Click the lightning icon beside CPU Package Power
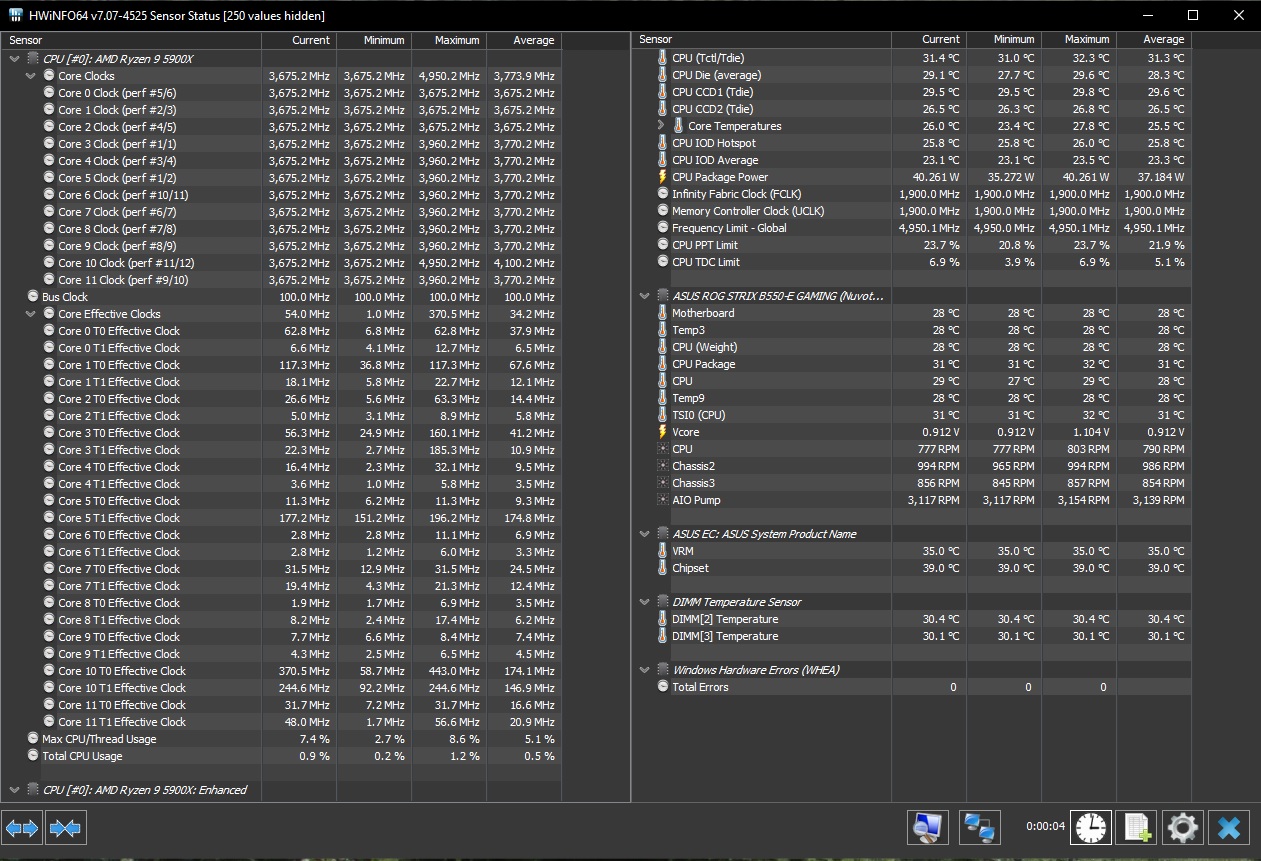The height and width of the screenshot is (861, 1261). 662,177
